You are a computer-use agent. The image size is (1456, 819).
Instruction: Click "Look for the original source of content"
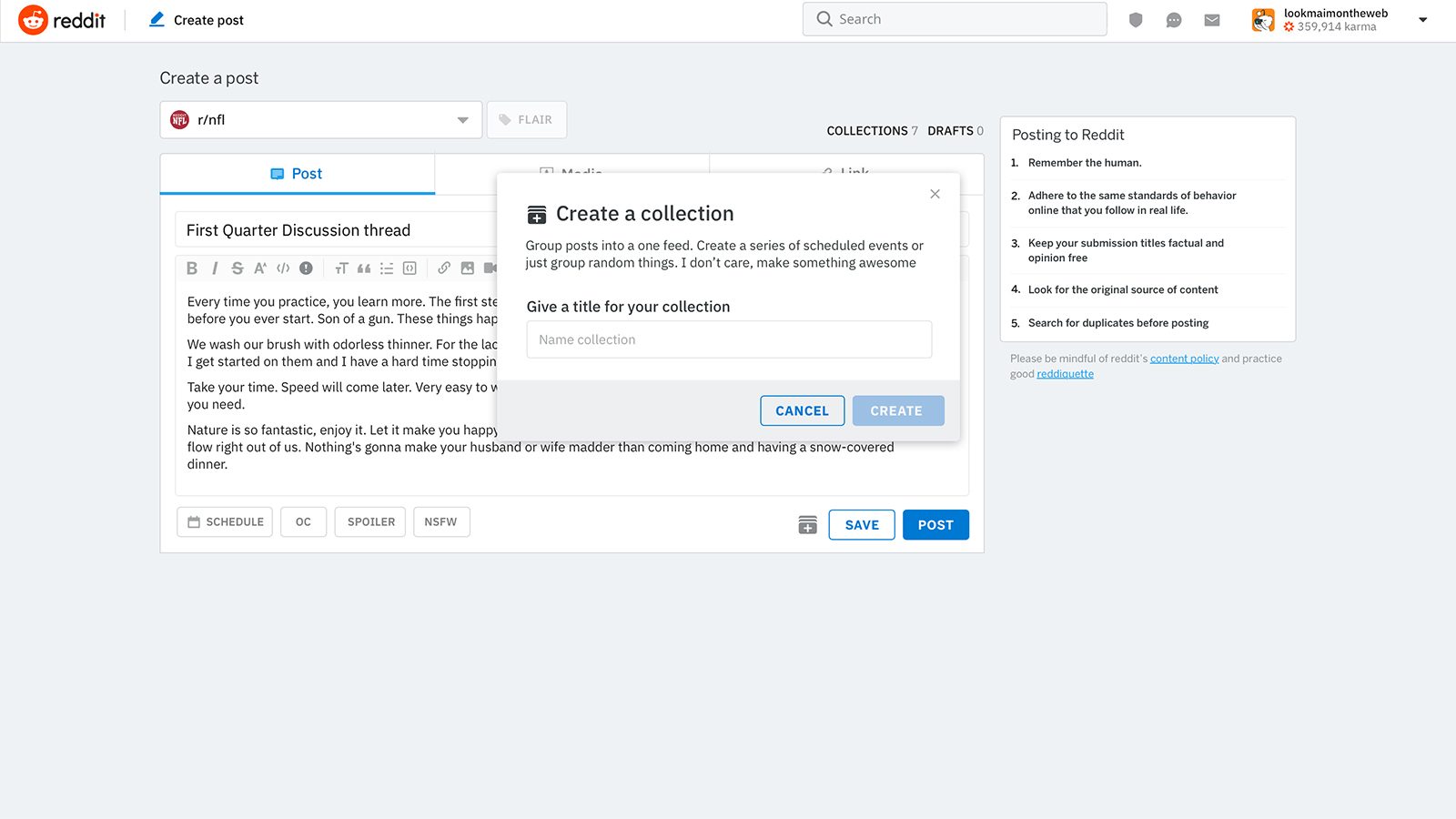tap(1123, 289)
